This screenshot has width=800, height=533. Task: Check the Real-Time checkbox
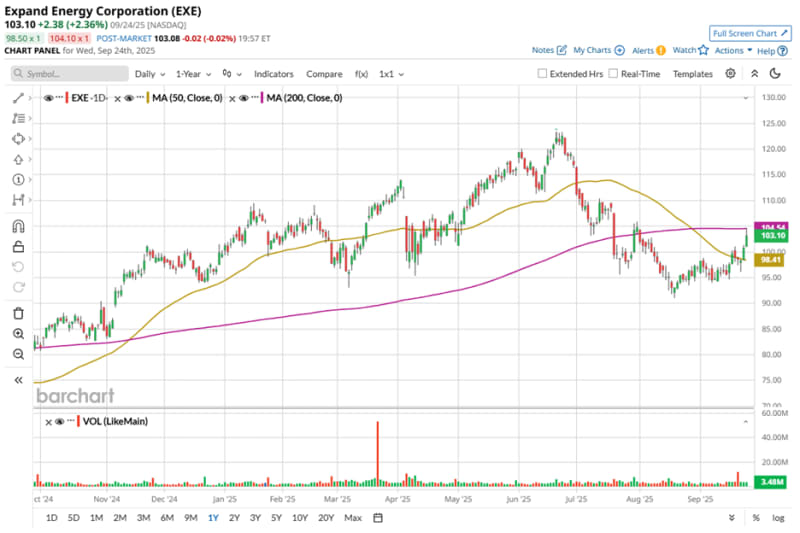coord(613,74)
